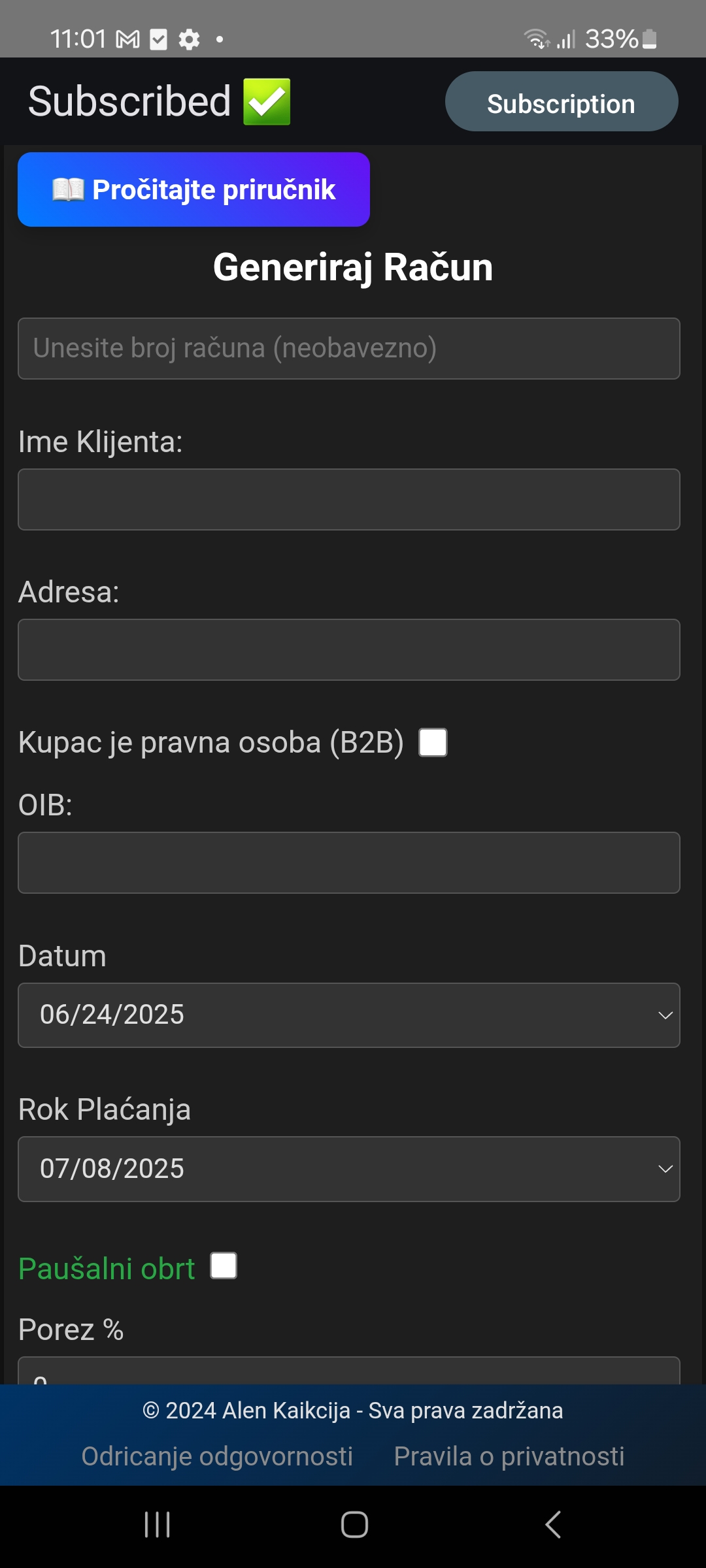Open the Odricanje odgovornosti link
706x1568 pixels.
(x=217, y=1456)
